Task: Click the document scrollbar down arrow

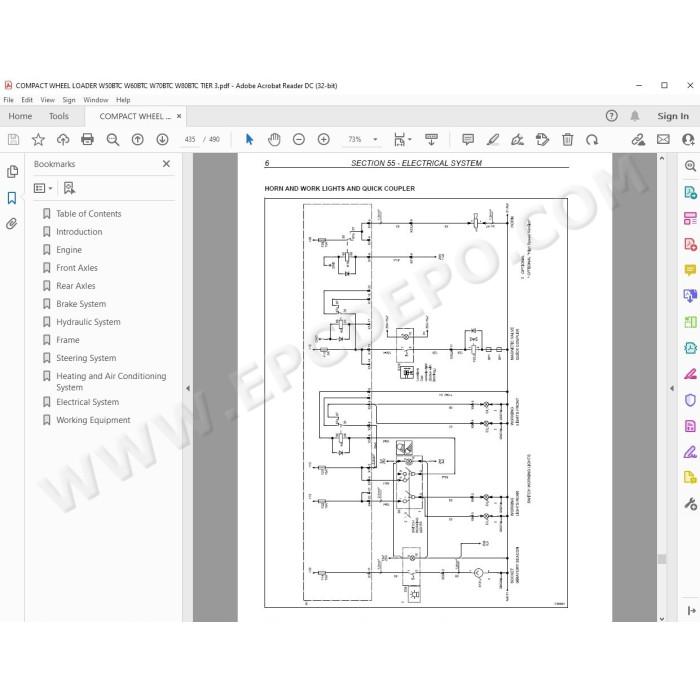Action: click(662, 618)
